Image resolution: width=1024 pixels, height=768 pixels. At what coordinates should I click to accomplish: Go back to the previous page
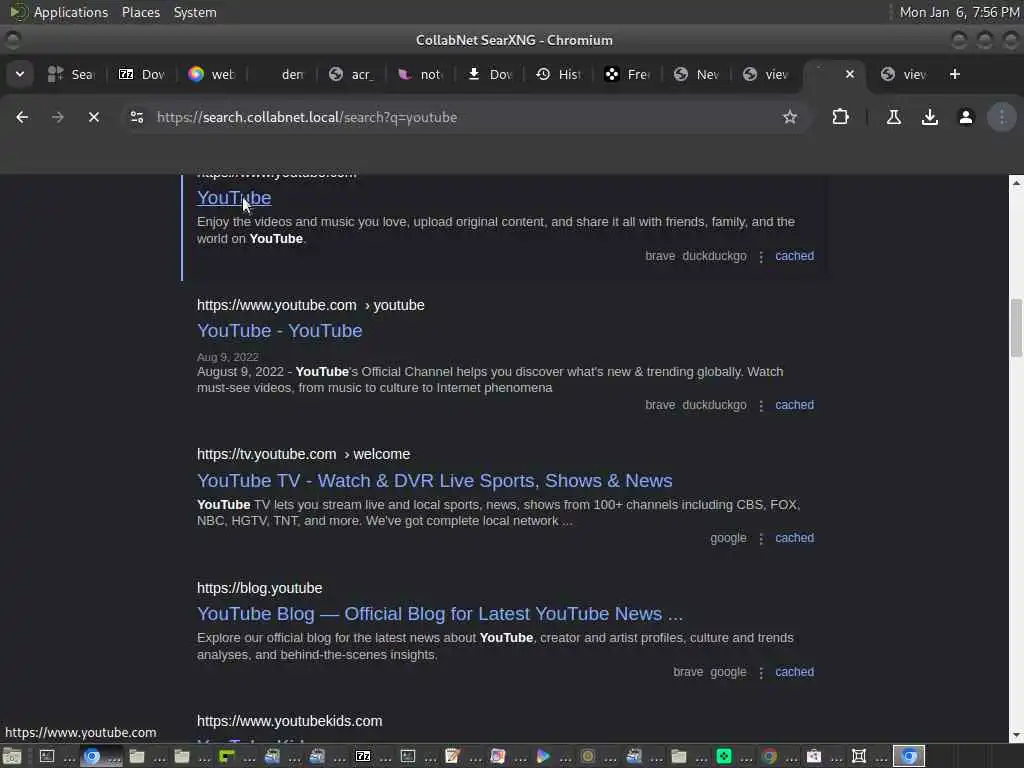22,117
